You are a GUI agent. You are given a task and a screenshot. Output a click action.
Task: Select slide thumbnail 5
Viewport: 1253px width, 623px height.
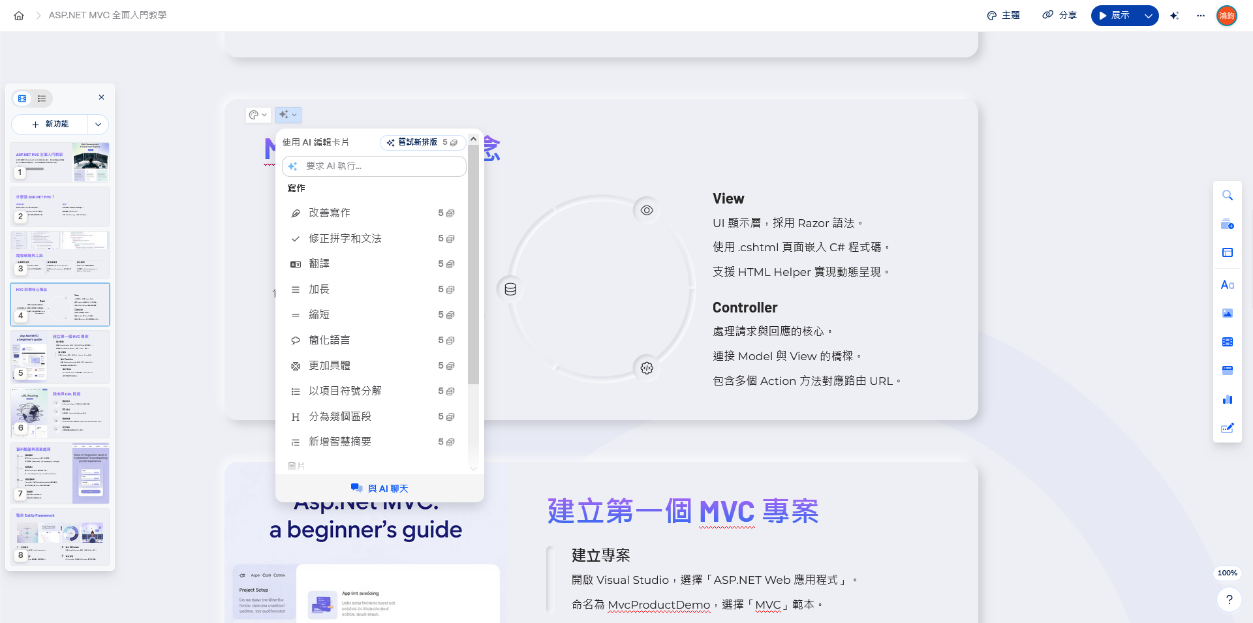point(61,356)
